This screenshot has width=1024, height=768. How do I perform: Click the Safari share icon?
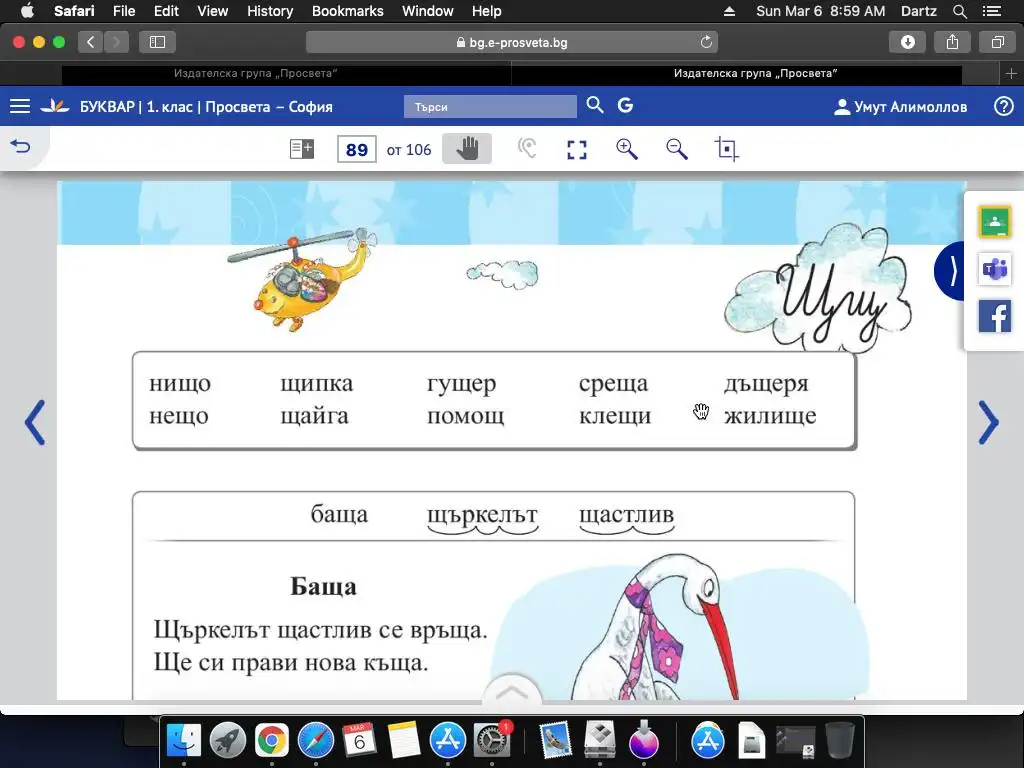point(953,42)
